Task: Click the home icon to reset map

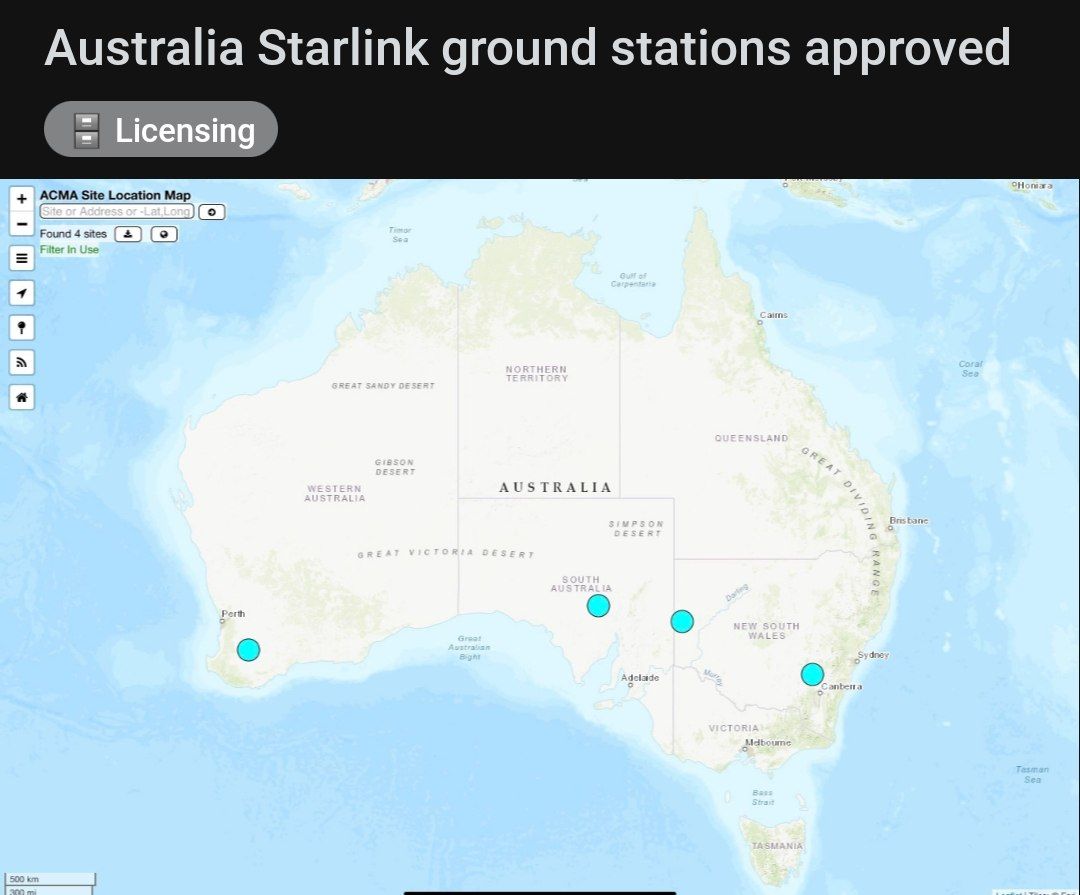Action: click(x=21, y=397)
